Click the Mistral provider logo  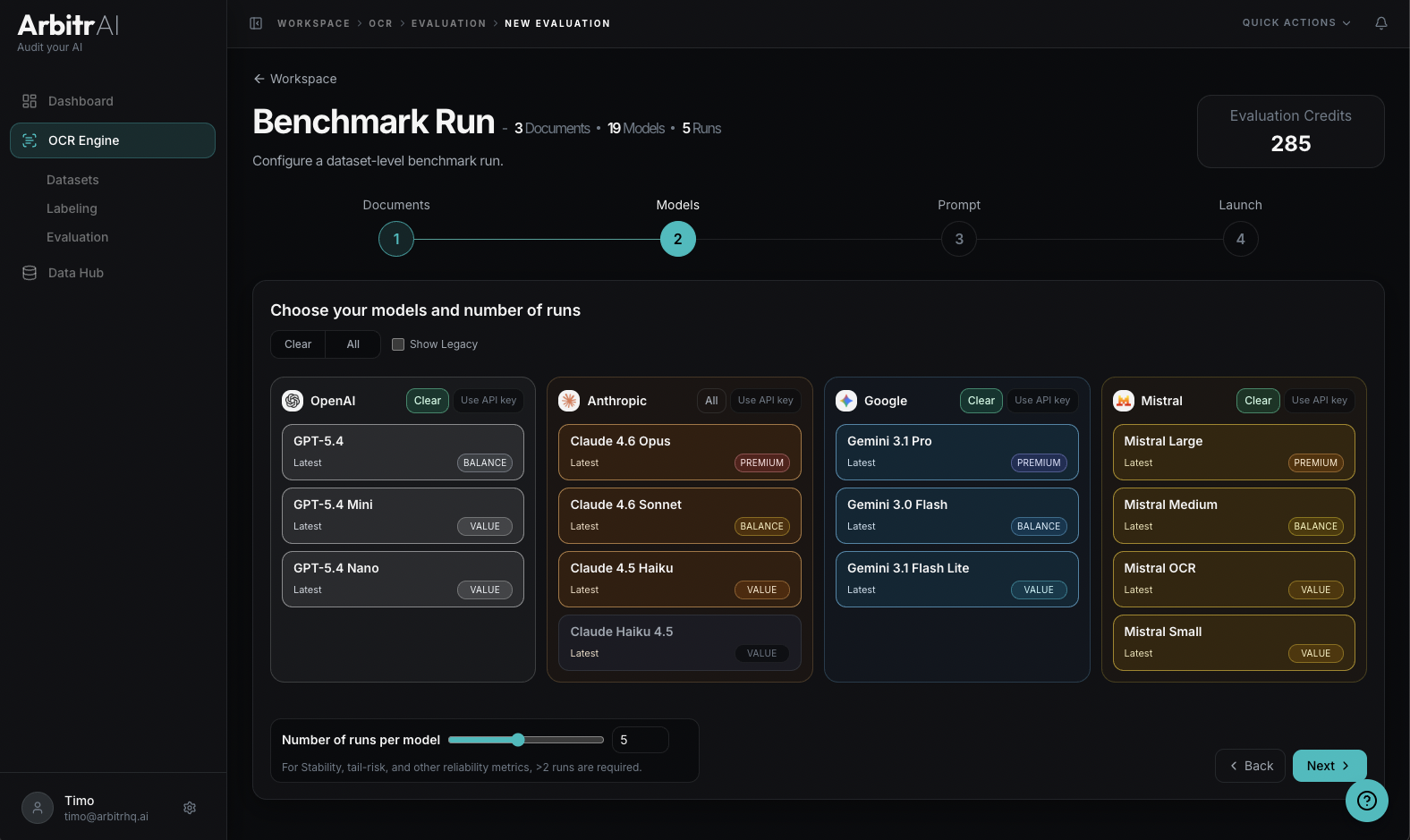(x=1124, y=401)
